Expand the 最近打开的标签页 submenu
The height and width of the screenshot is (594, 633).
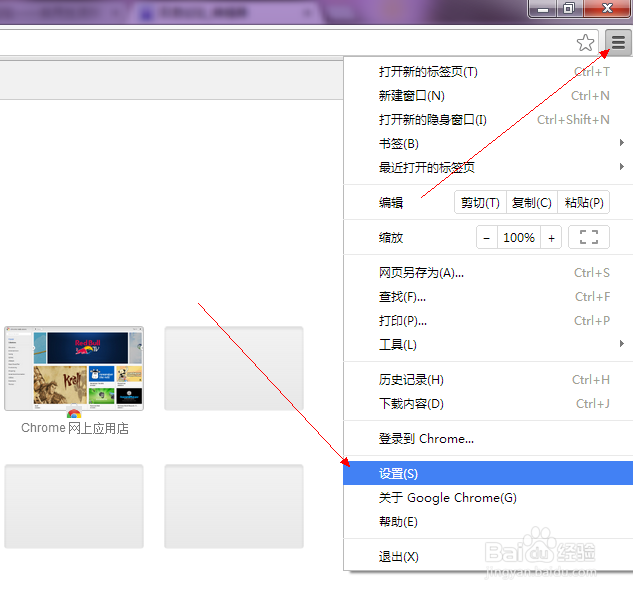point(488,167)
